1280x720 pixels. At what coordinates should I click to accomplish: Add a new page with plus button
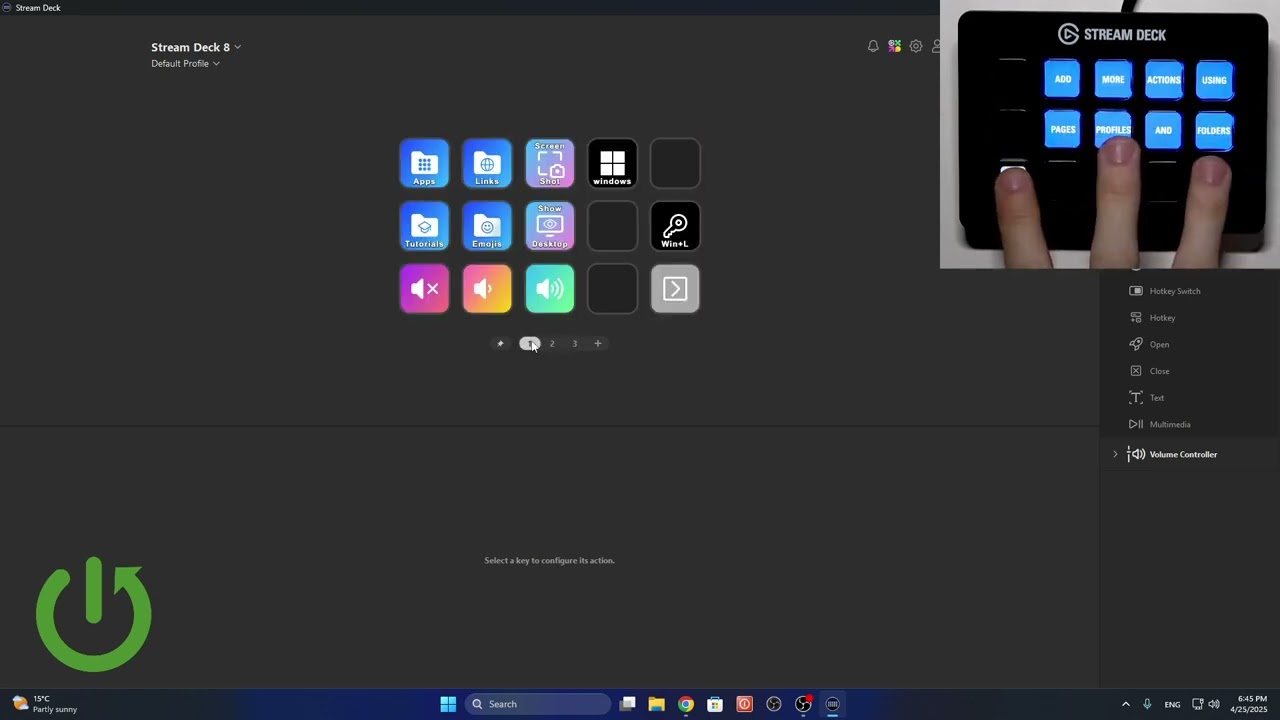tap(598, 343)
